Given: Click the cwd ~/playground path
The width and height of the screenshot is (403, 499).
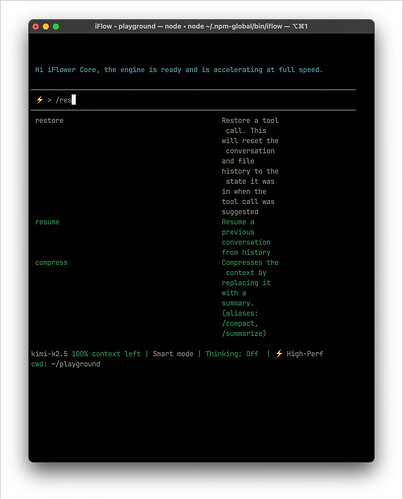Looking at the screenshot, I should pos(66,364).
